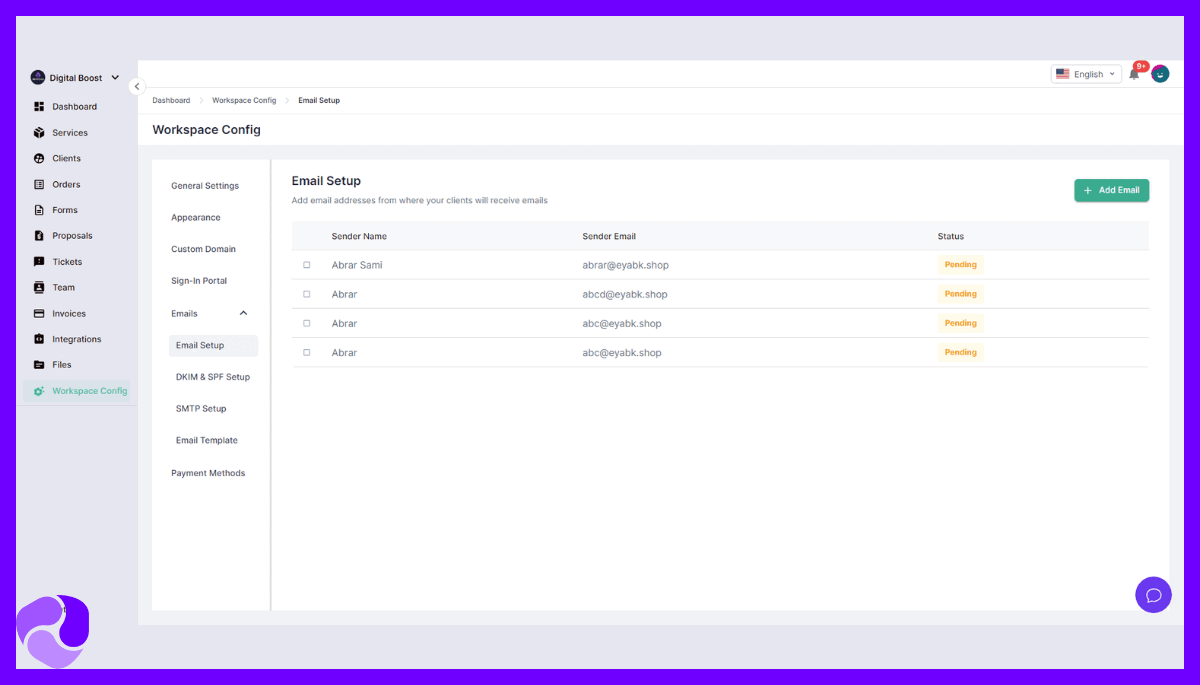Open the Proposals section
Viewport: 1200px width, 685px height.
(x=72, y=235)
